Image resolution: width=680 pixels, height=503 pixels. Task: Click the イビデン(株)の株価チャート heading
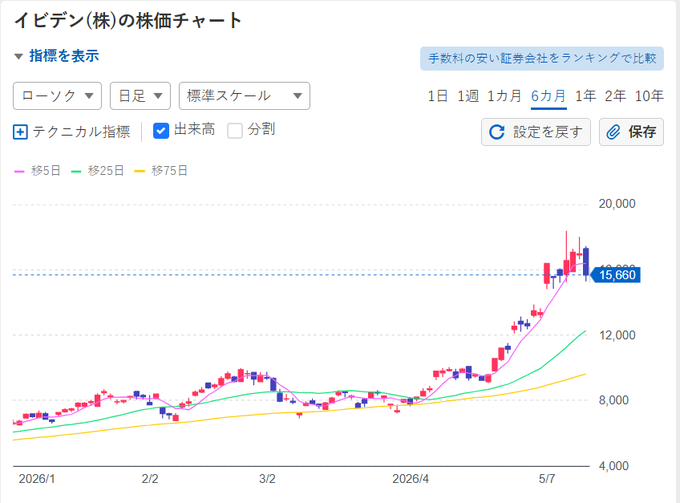pyautogui.click(x=128, y=20)
